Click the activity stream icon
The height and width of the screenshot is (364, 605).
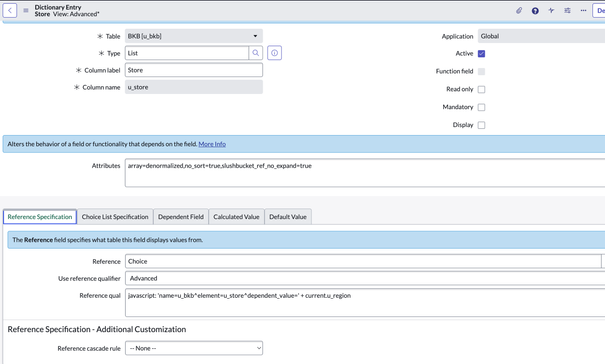coord(551,10)
